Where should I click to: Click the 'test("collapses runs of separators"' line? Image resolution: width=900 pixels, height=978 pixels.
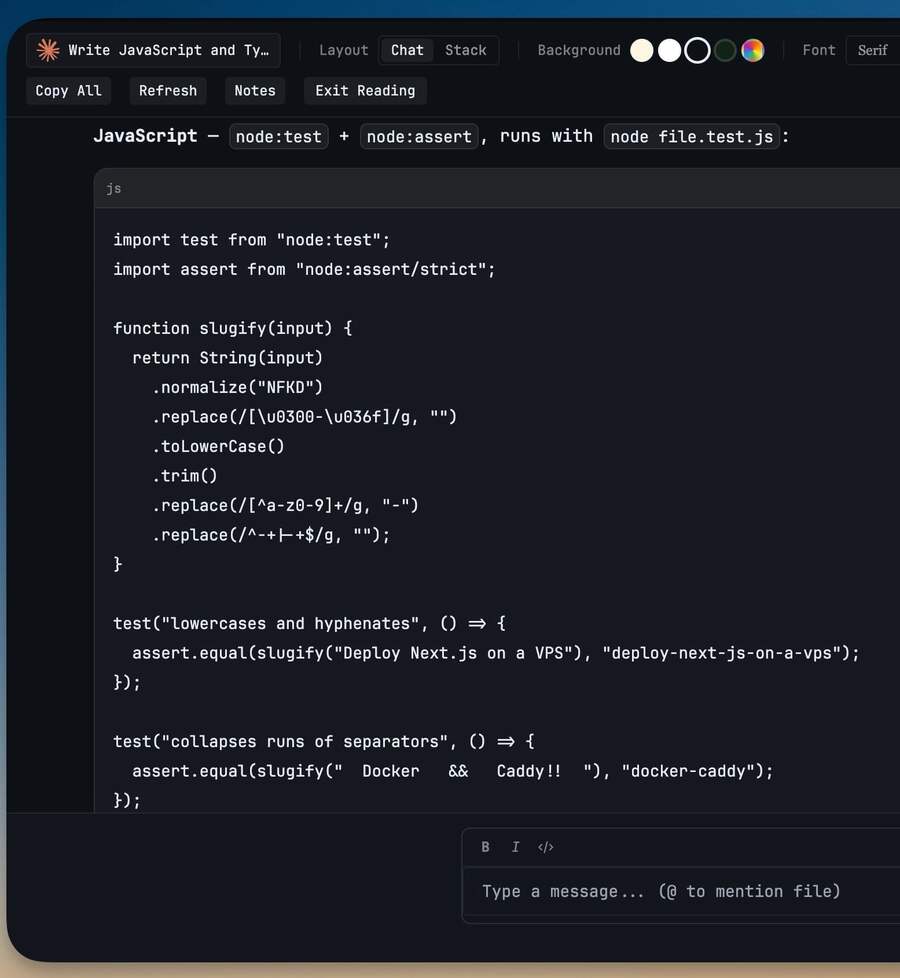[324, 742]
